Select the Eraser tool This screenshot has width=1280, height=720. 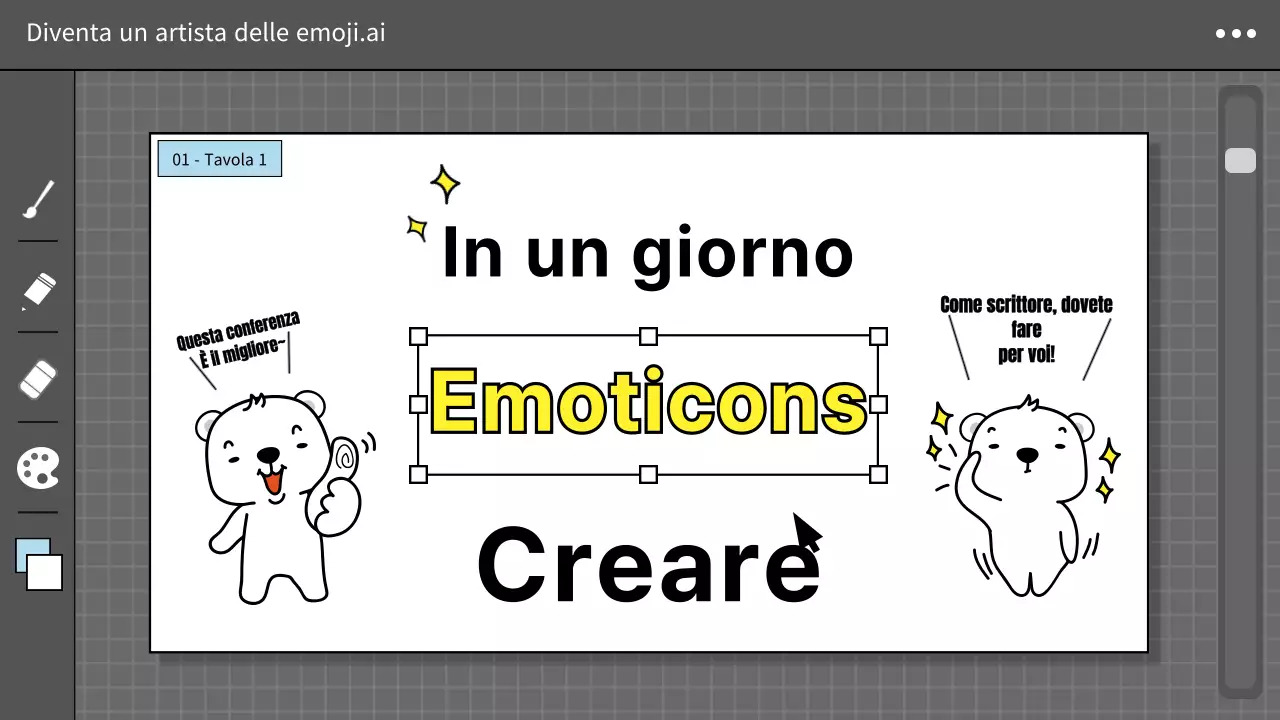pos(37,378)
